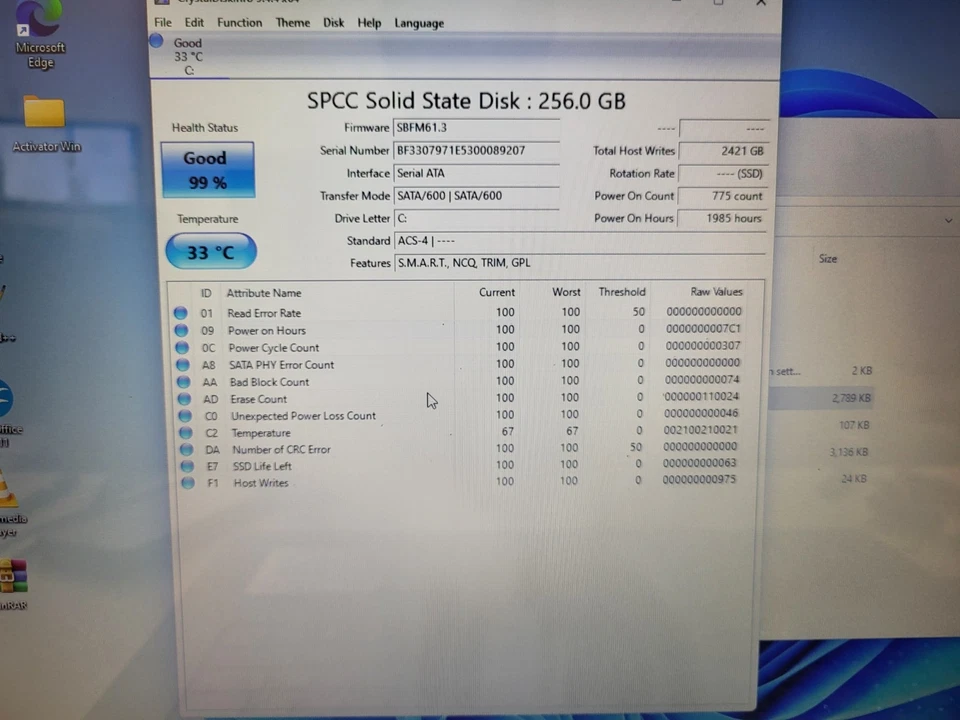
Task: Click the Firmware field SBFM61.3
Action: click(x=476, y=128)
